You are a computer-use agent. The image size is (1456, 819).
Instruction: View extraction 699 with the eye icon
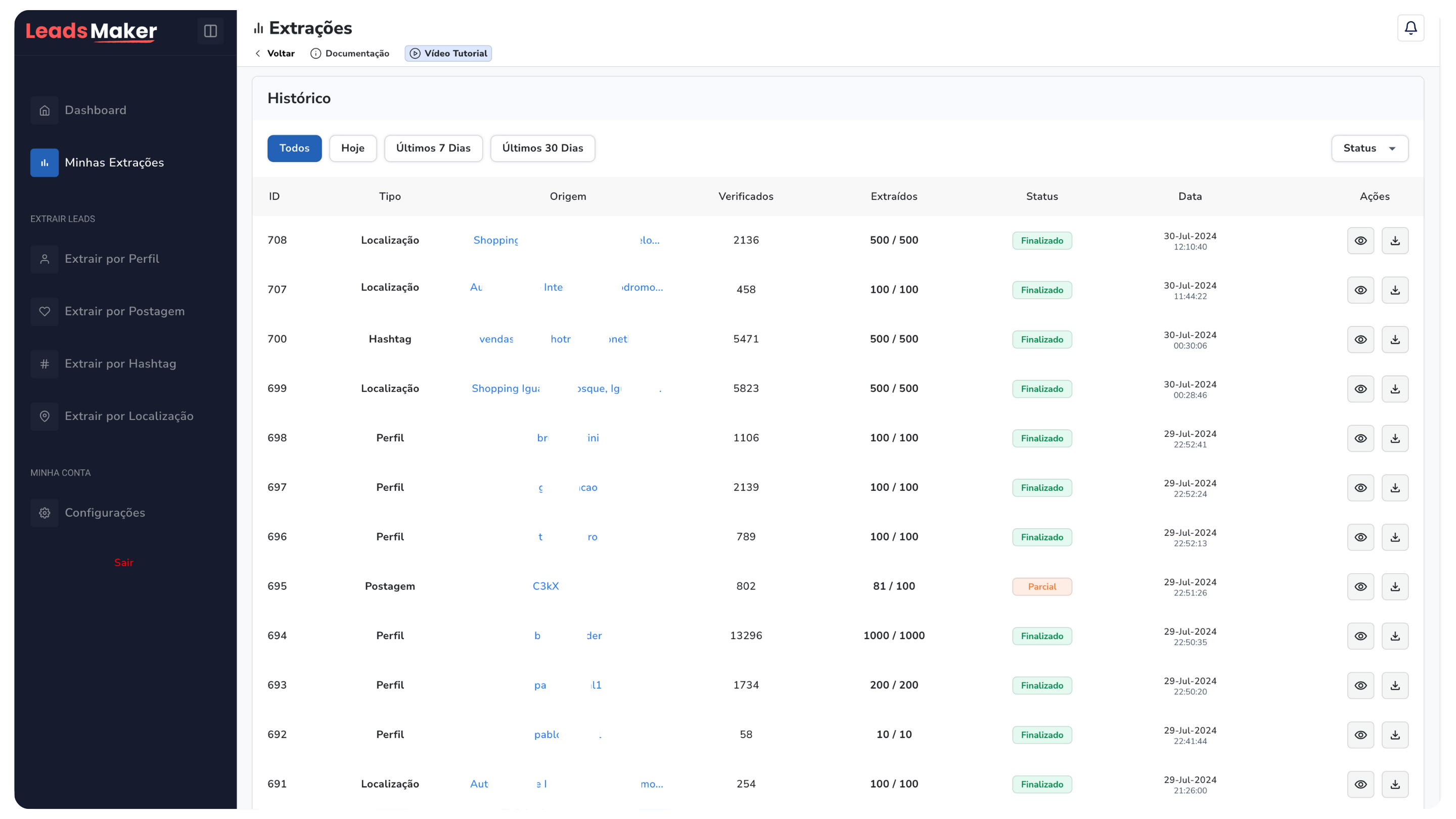tap(1360, 389)
